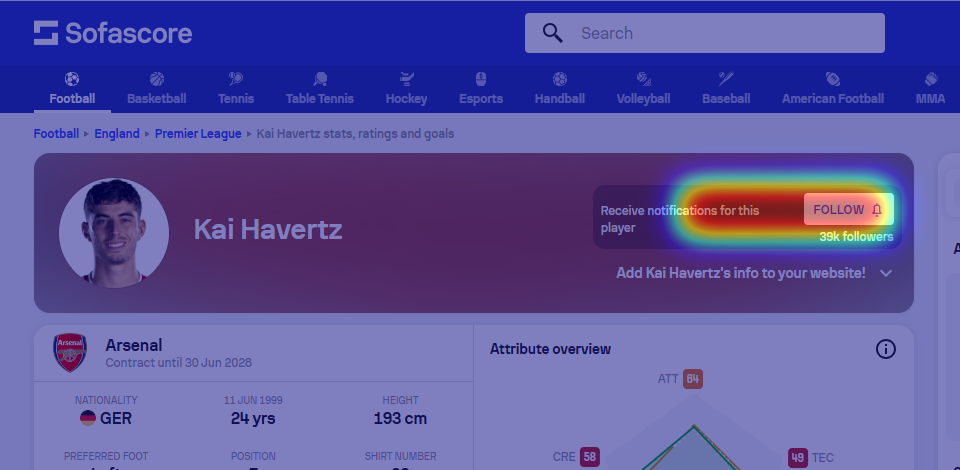
Task: Click the '193 cm' height value
Action: (x=400, y=419)
